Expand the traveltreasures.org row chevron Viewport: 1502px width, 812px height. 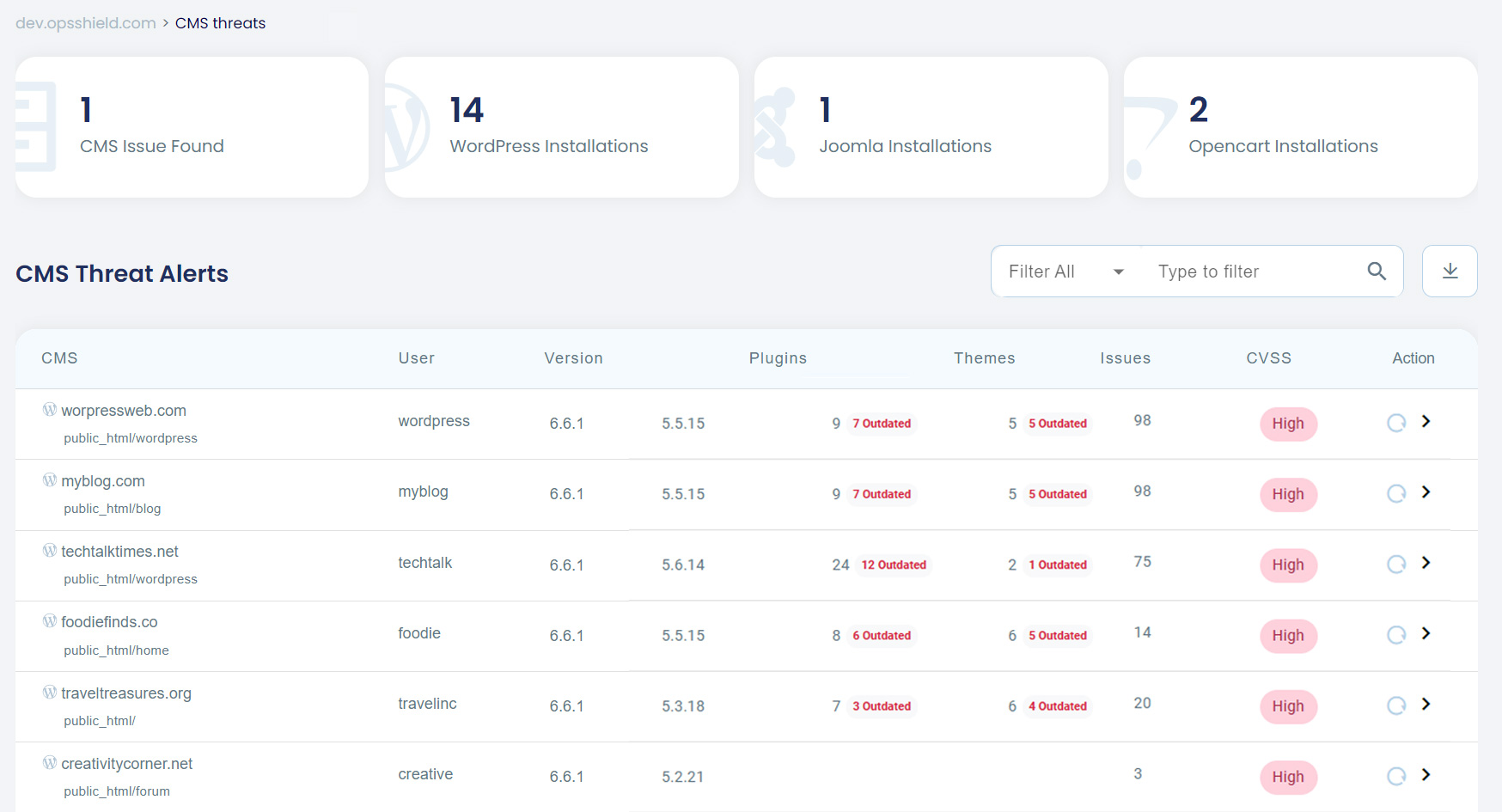[x=1426, y=704]
